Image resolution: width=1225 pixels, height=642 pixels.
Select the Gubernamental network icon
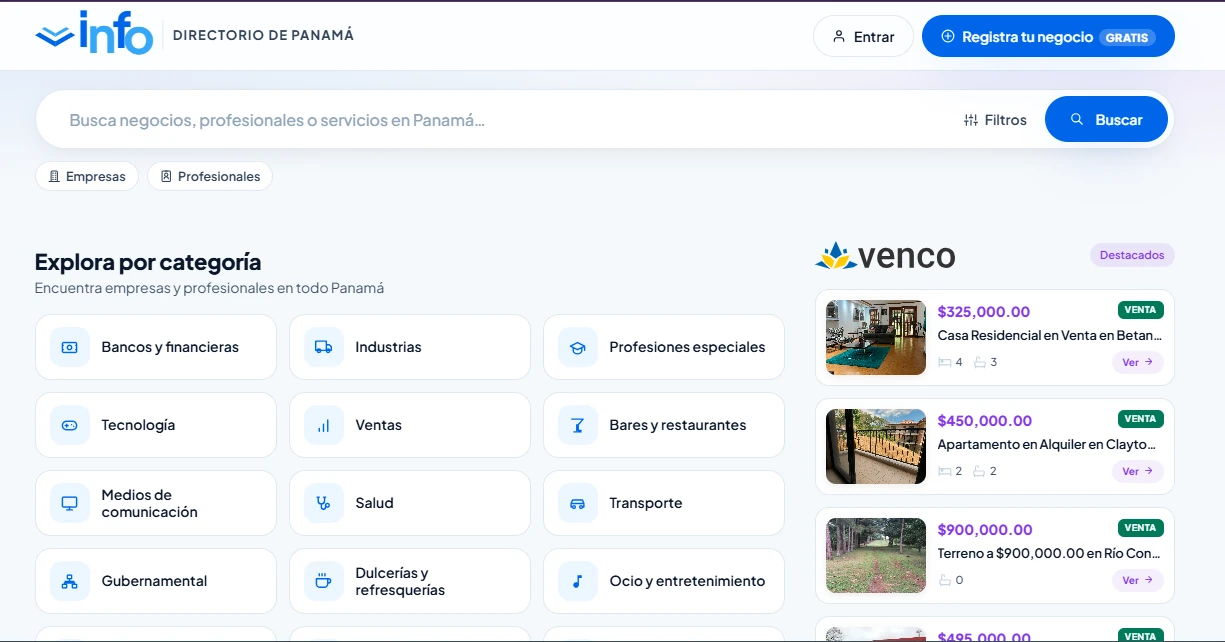[x=70, y=581]
